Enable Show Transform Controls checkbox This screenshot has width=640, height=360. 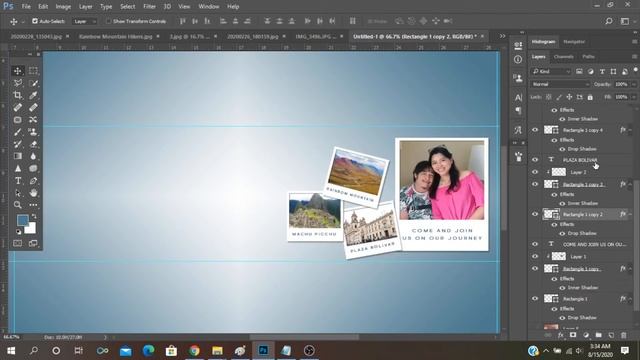pos(109,21)
